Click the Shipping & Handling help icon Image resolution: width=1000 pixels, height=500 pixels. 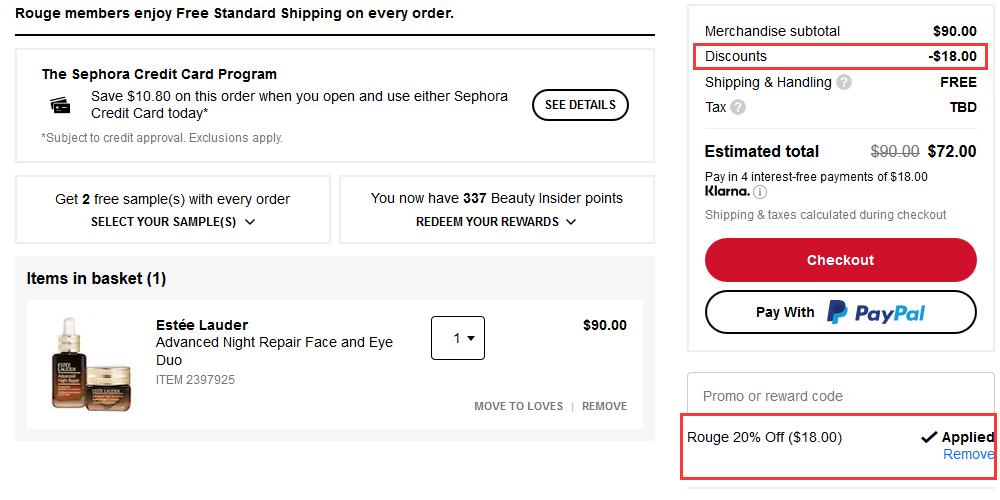point(844,82)
